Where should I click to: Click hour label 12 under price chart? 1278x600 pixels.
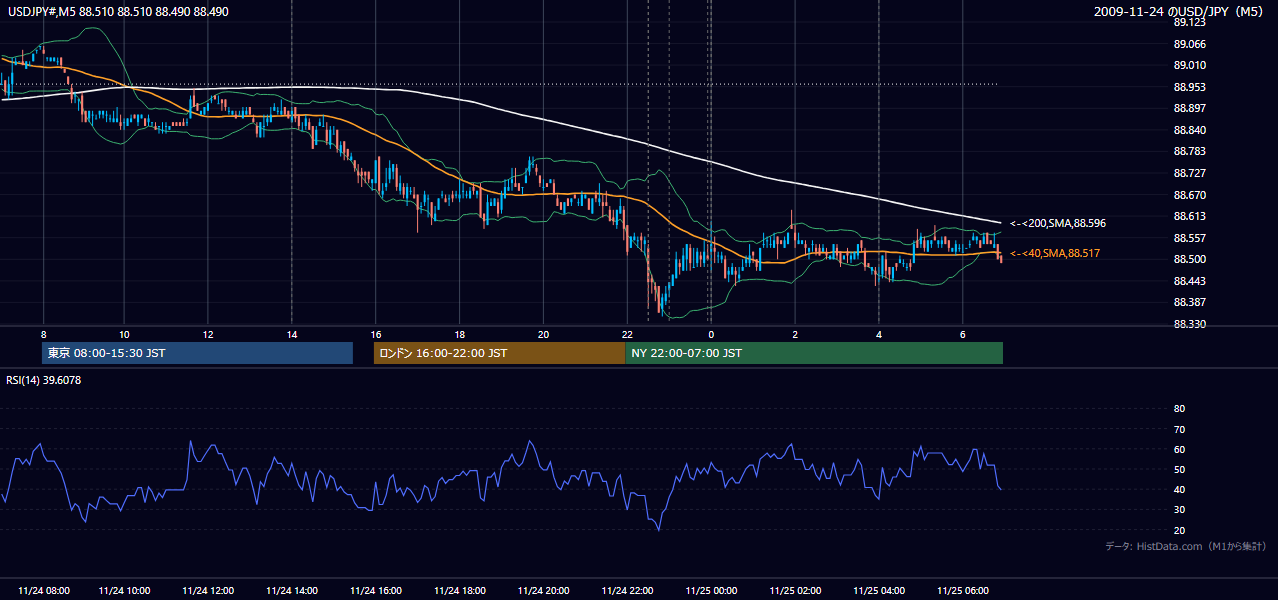(x=208, y=334)
